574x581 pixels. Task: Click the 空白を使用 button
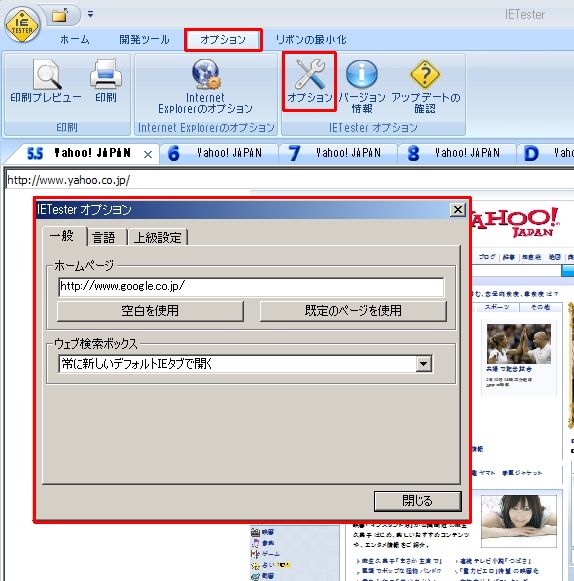coord(150,311)
